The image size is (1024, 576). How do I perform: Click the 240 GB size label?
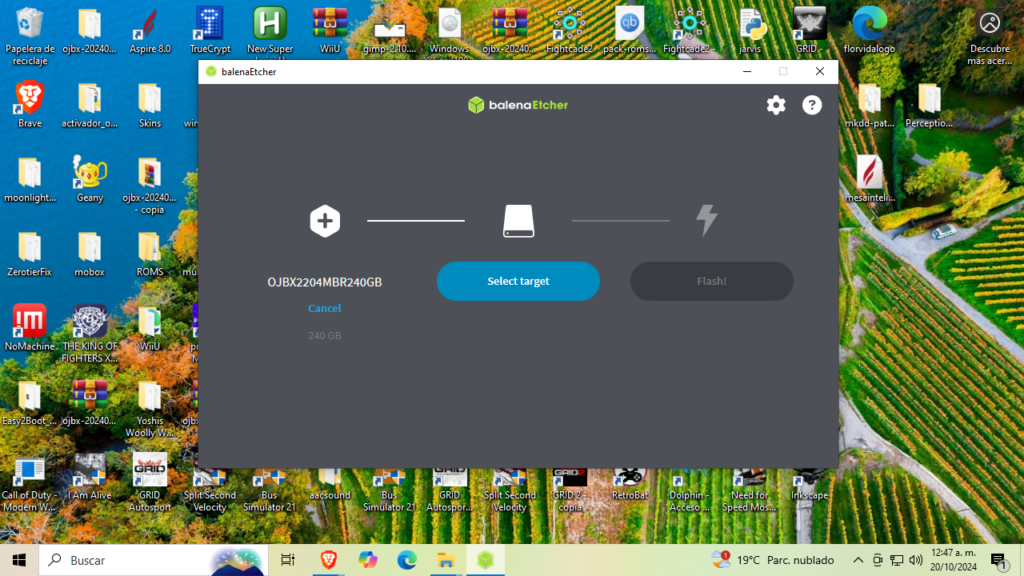pos(325,336)
